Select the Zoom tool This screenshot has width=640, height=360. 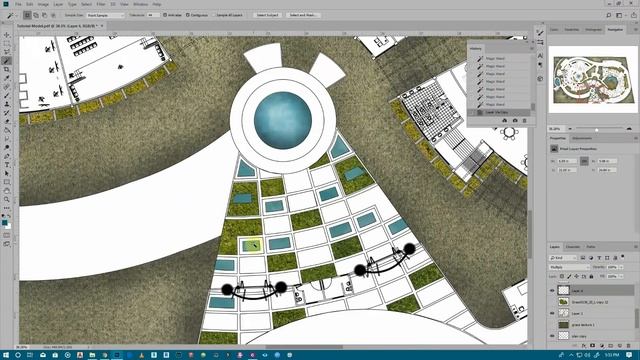pyautogui.click(x=7, y=200)
